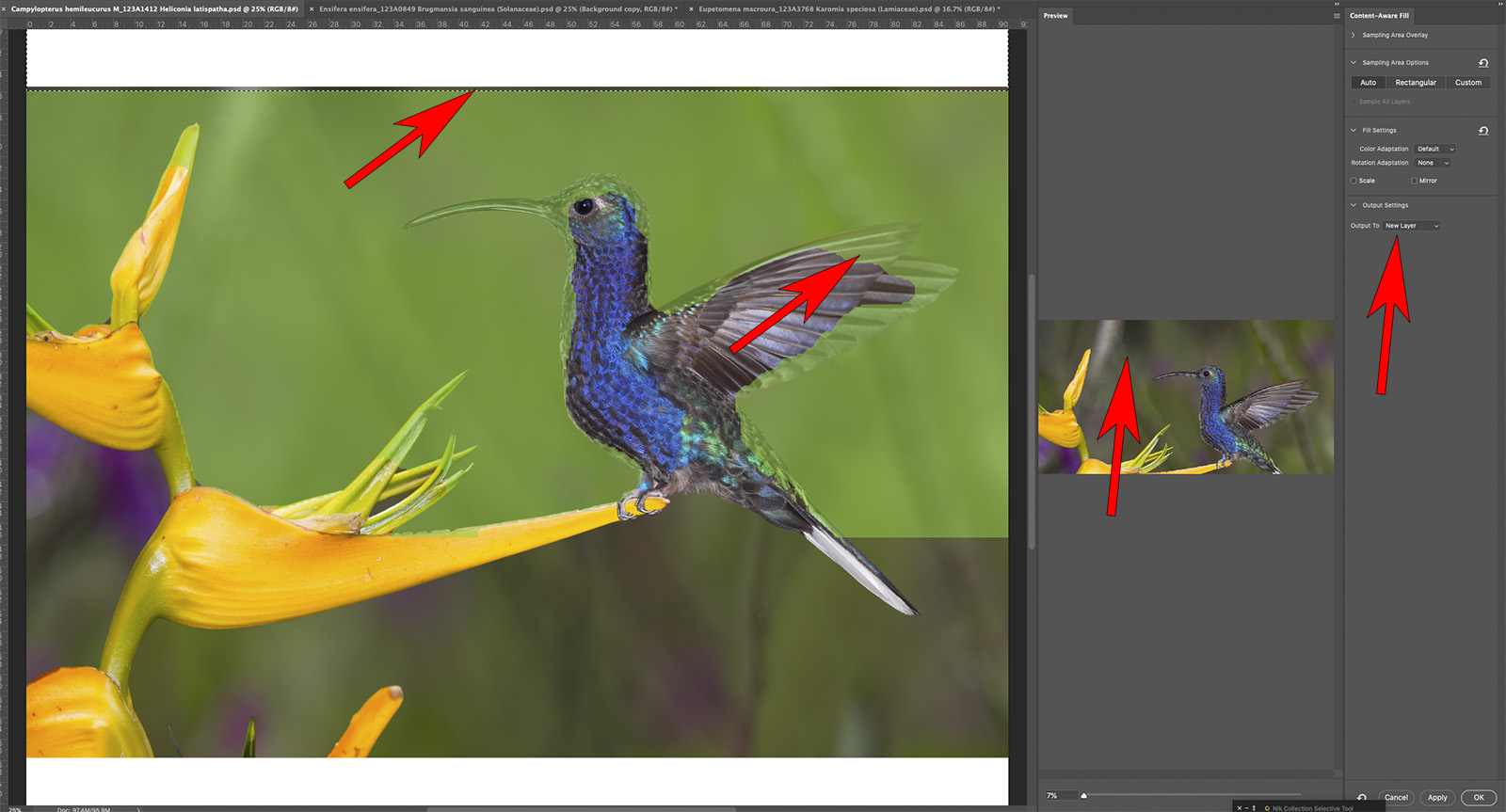This screenshot has height=812, width=1506.
Task: Minimize the Nik Collection Selective Tool panel
Action: click(x=1247, y=807)
